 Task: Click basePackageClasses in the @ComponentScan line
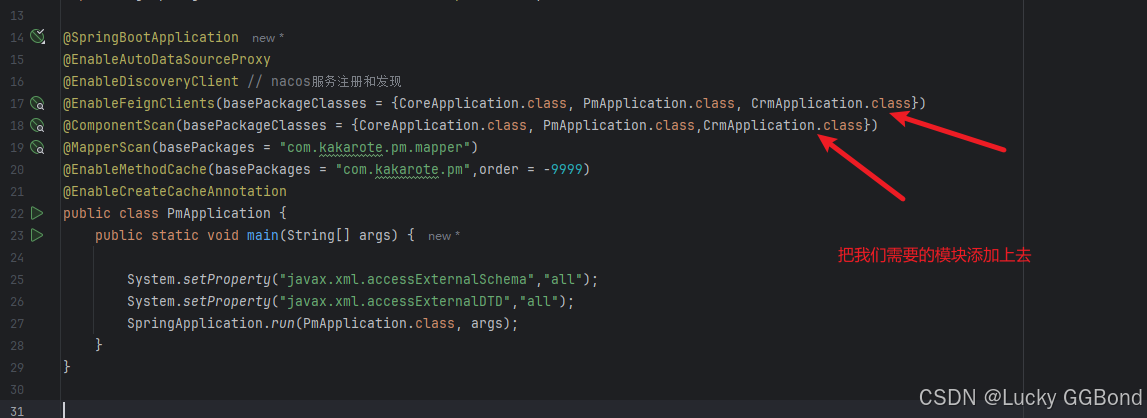pos(255,125)
